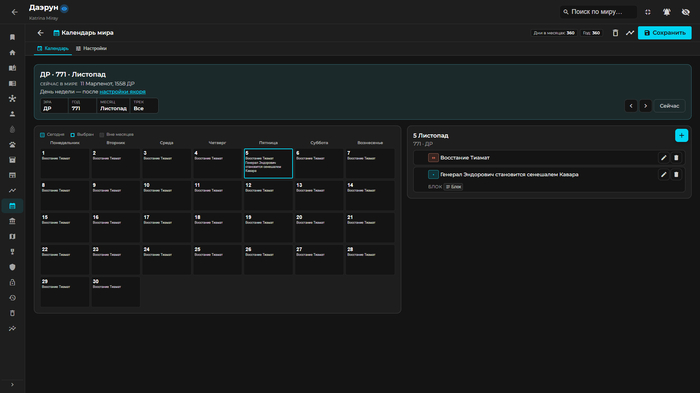Click the Воскресенье column header
Screen dimensions: 700x393
370,143
